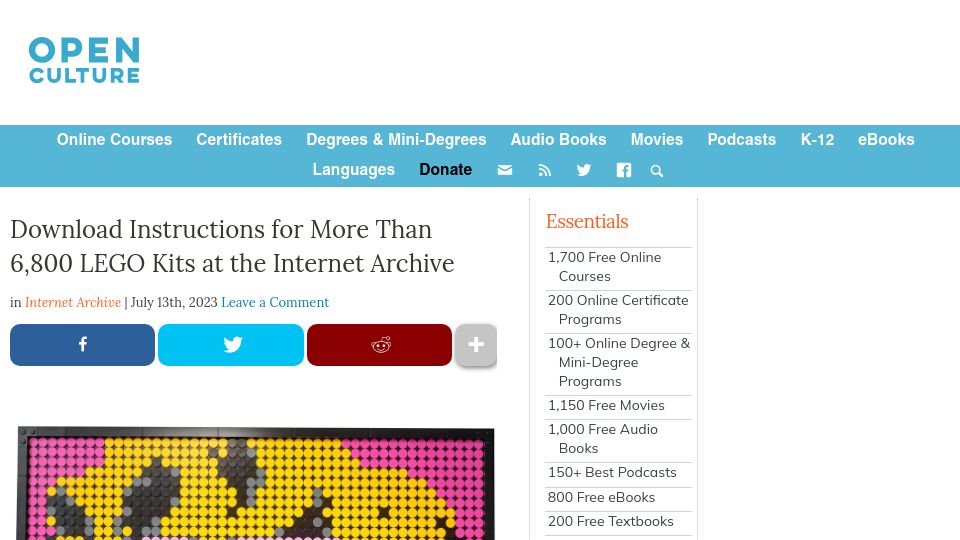Open 150+ Best Podcasts link

click(612, 473)
